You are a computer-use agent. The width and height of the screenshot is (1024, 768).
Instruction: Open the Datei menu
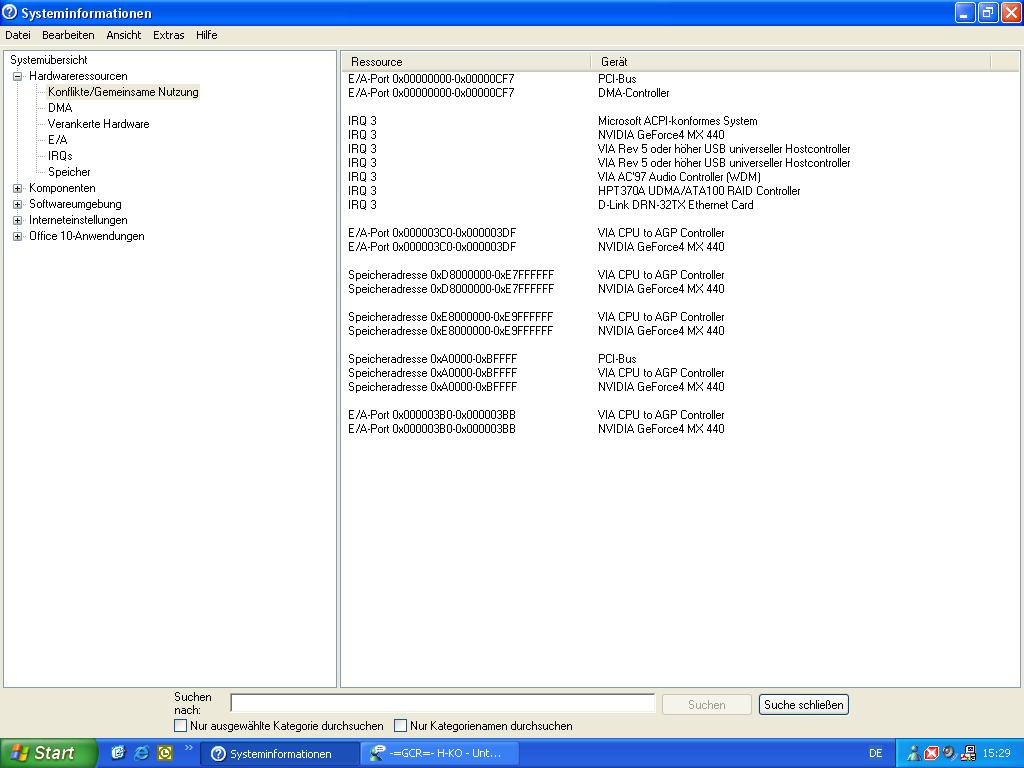pos(18,35)
